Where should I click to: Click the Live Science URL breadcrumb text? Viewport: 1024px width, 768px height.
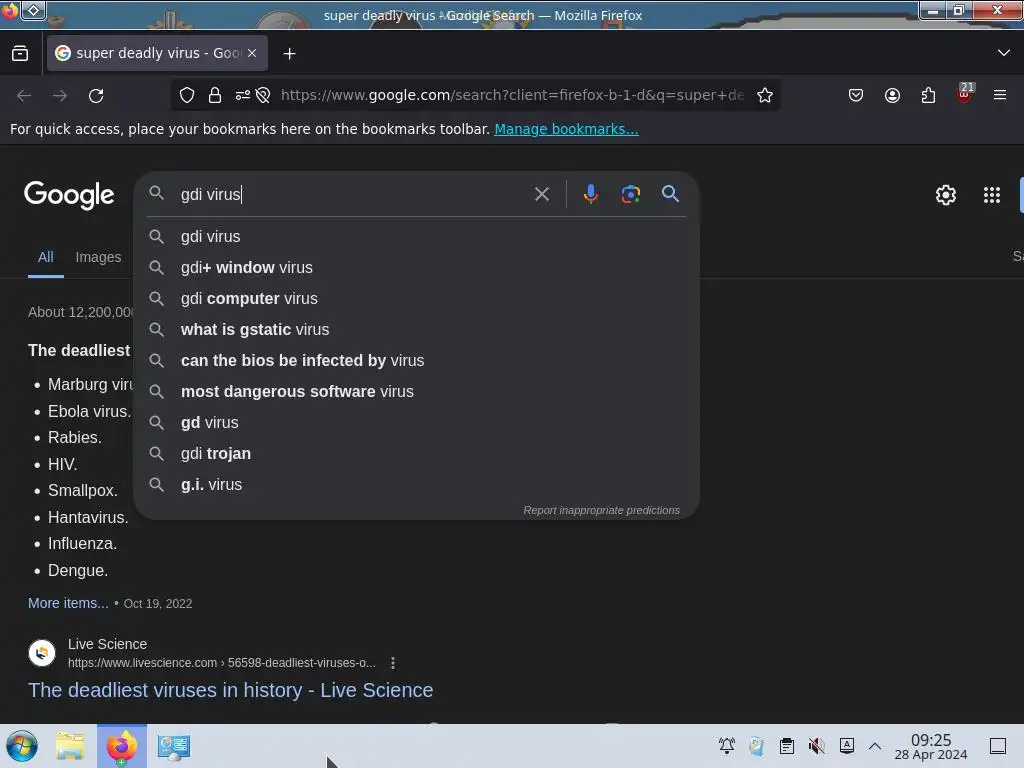click(x=221, y=663)
